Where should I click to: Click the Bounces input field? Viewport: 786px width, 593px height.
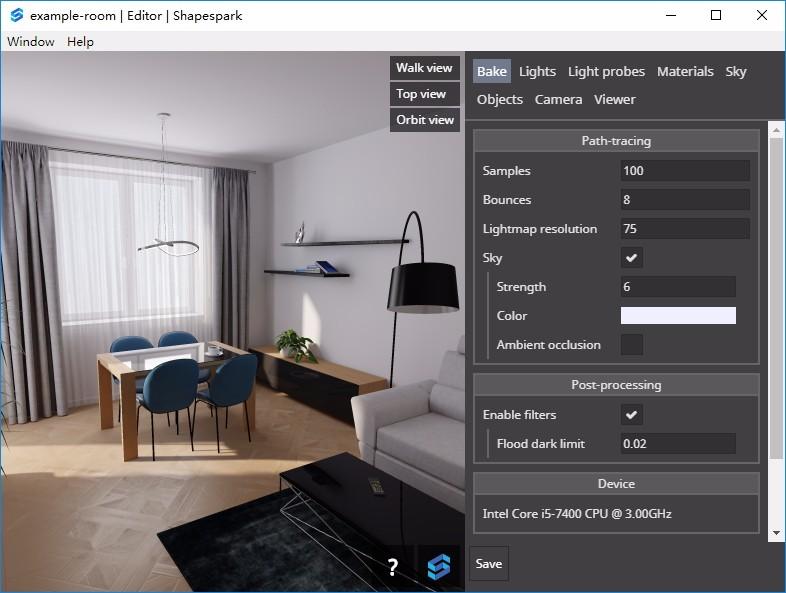pyautogui.click(x=685, y=200)
